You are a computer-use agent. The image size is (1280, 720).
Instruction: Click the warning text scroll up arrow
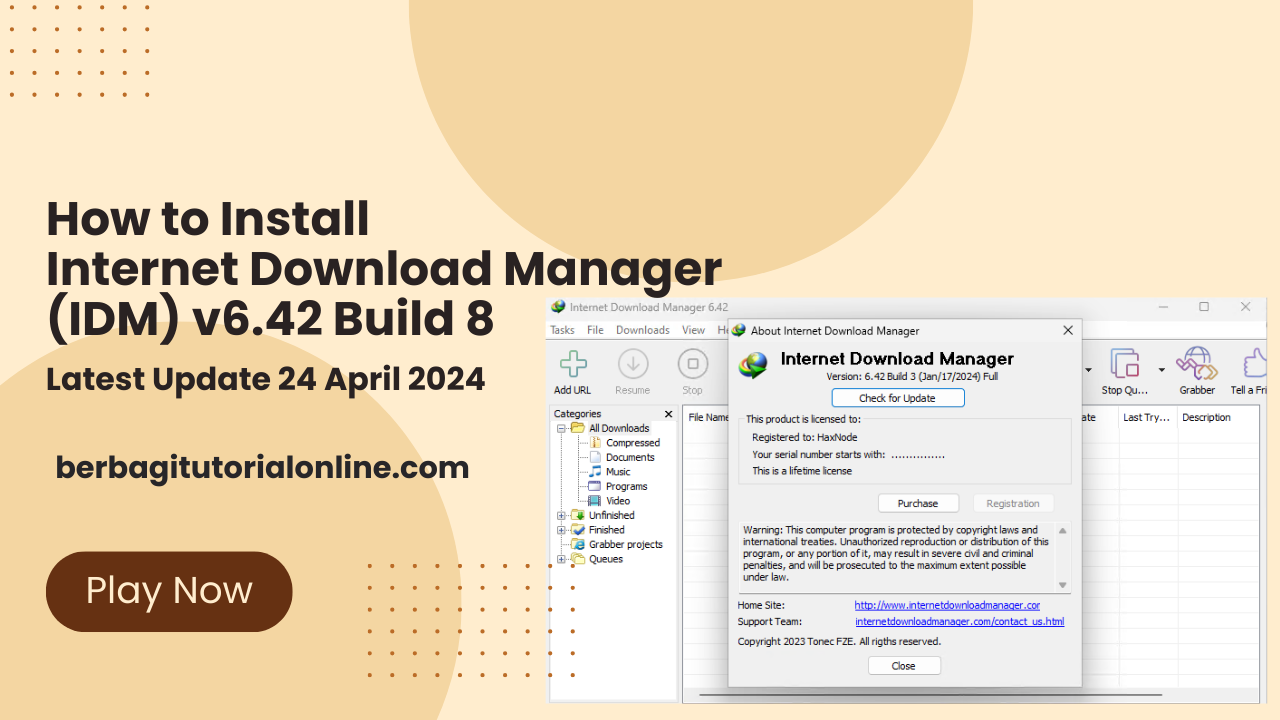pos(1062,530)
